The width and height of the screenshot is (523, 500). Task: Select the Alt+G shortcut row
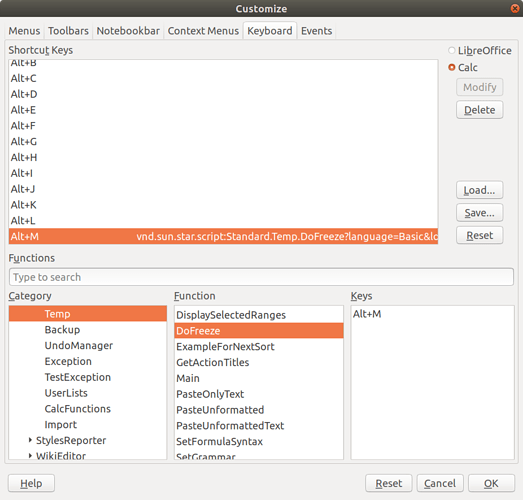(x=223, y=141)
